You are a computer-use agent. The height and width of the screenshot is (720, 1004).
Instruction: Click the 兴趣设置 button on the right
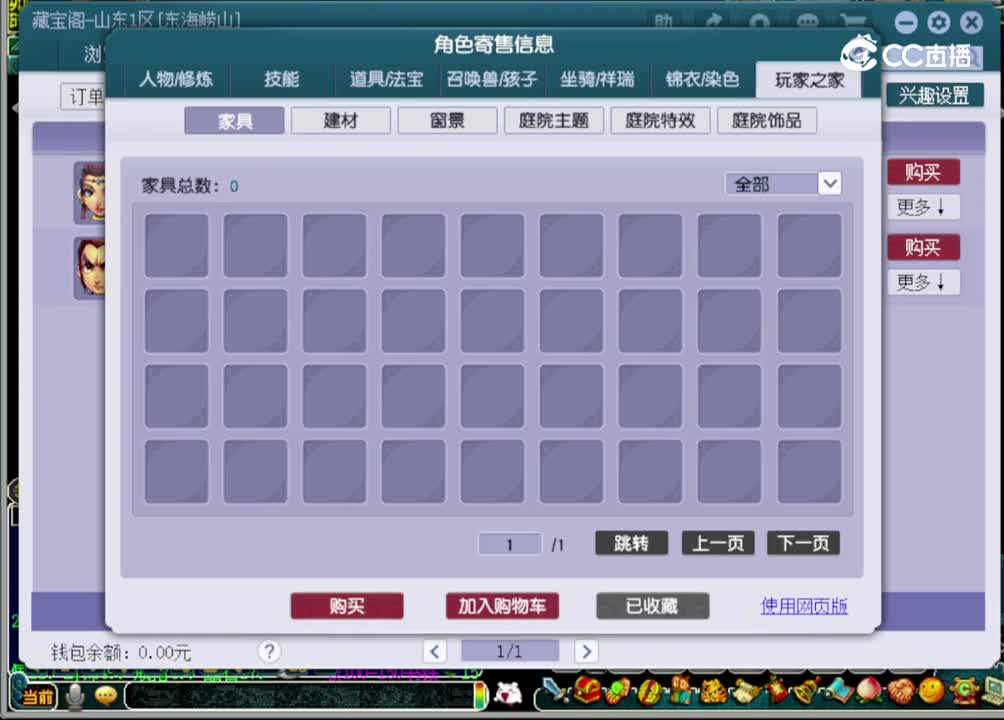pos(934,95)
